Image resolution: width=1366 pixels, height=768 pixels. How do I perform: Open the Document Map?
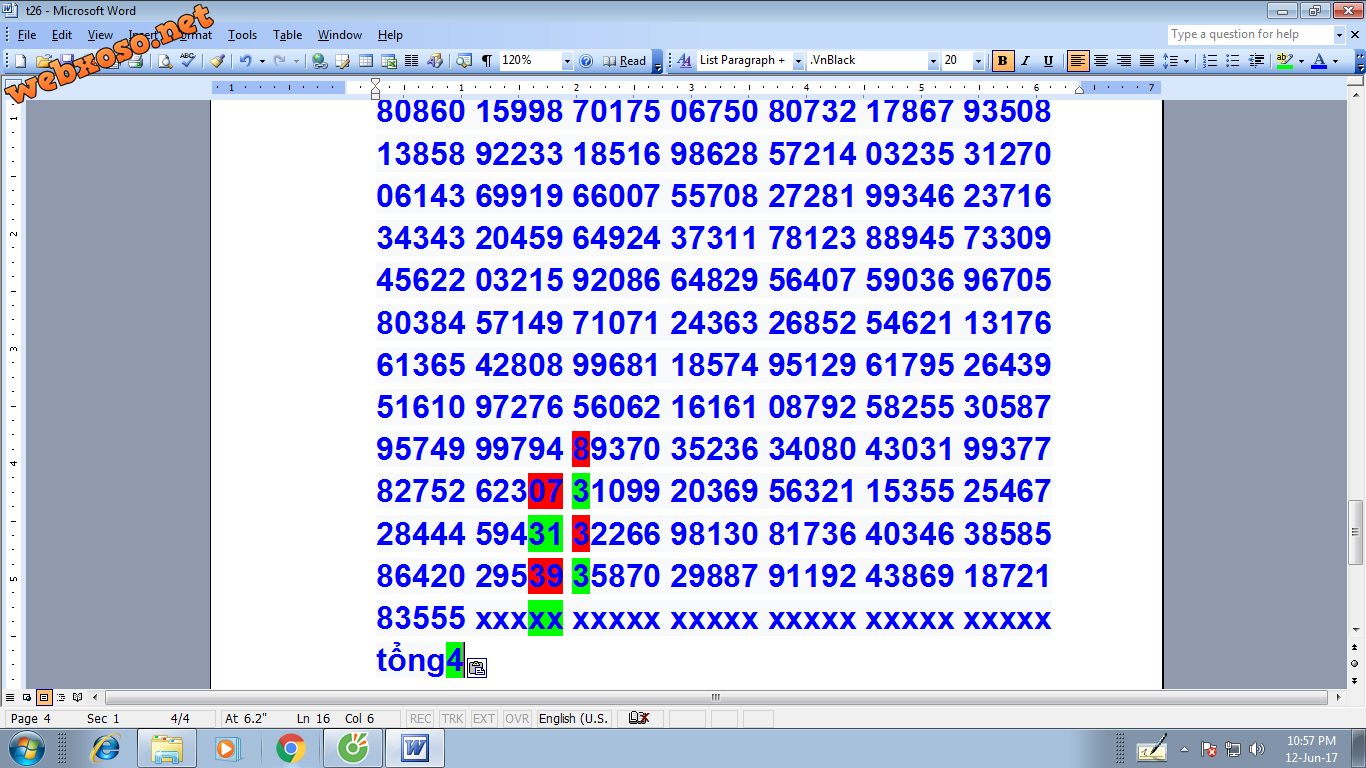coord(464,61)
